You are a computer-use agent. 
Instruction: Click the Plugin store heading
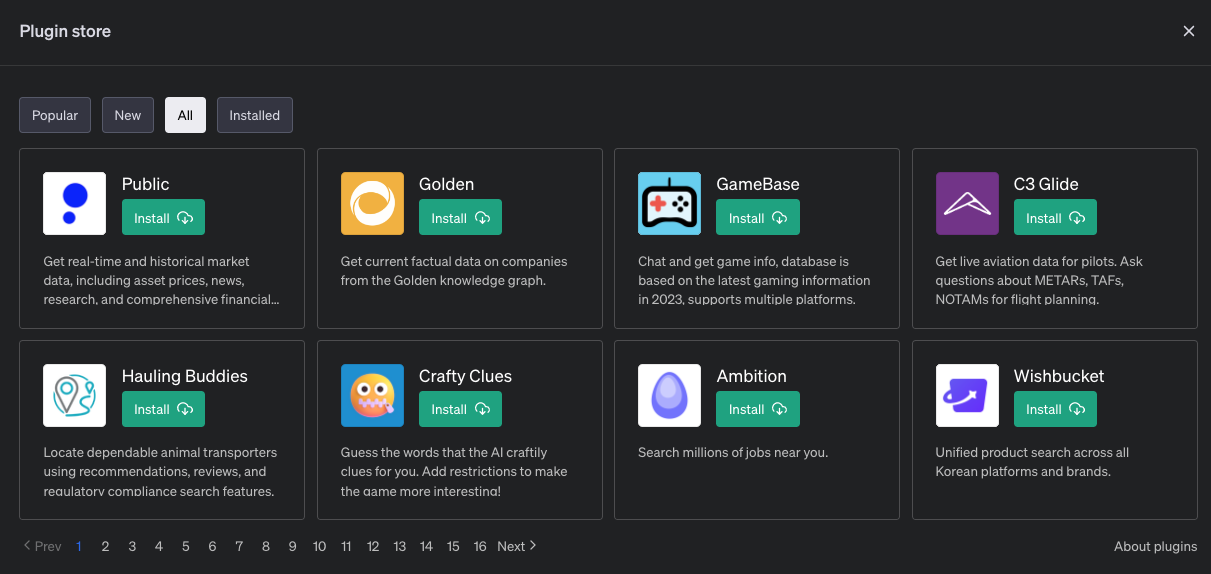65,31
